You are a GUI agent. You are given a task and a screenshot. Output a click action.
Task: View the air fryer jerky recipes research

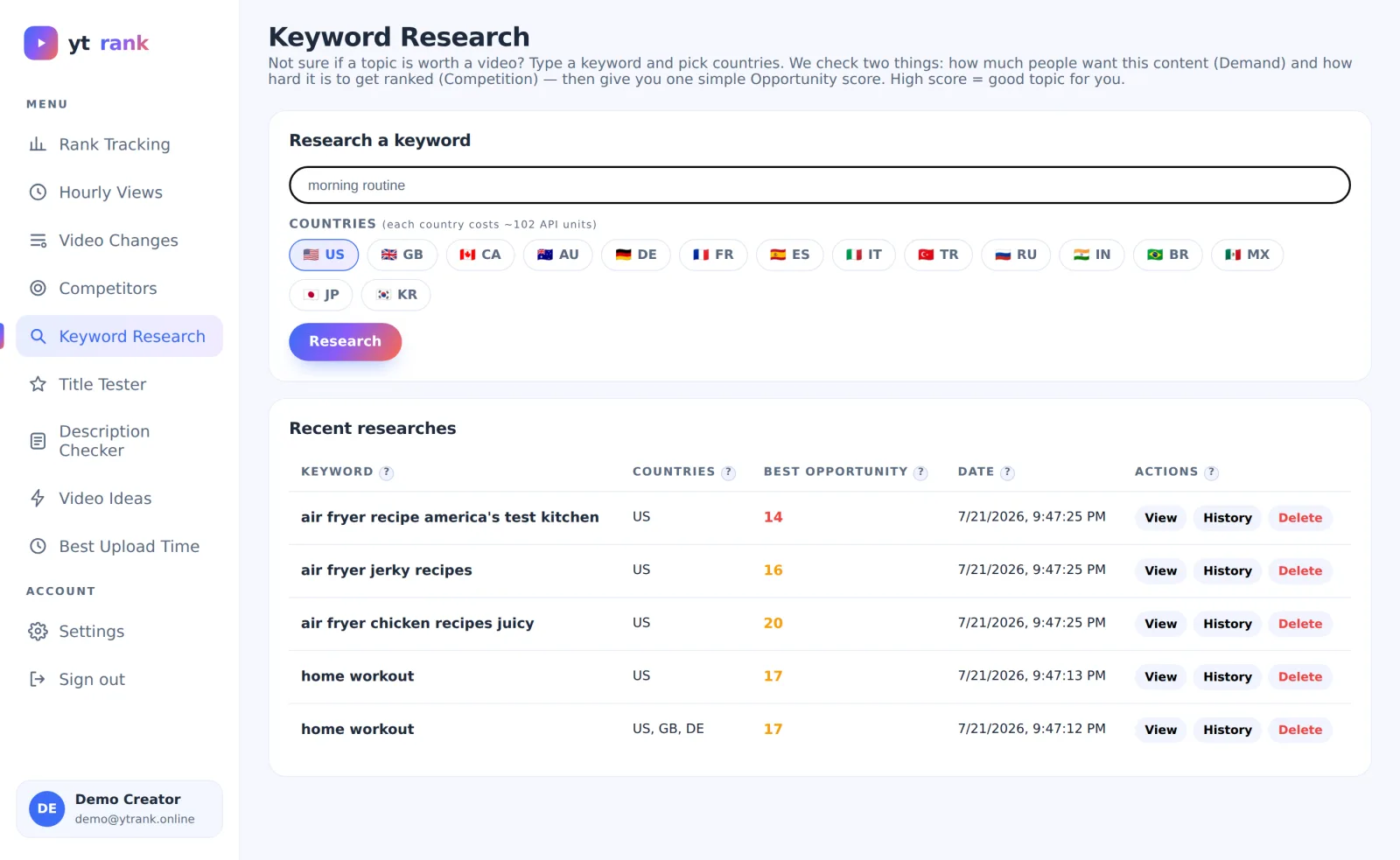pos(1161,571)
